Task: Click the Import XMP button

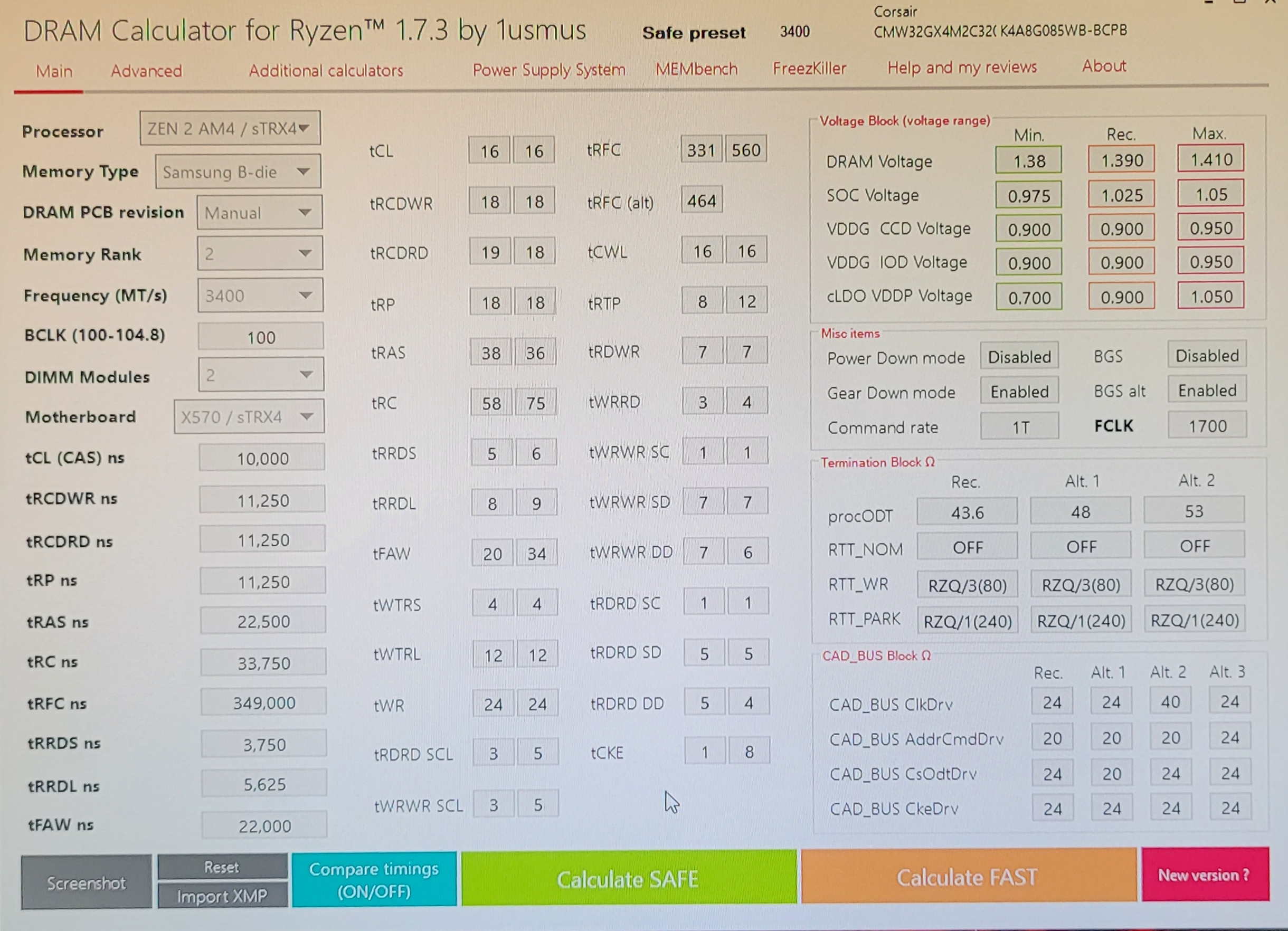Action: coord(222,896)
